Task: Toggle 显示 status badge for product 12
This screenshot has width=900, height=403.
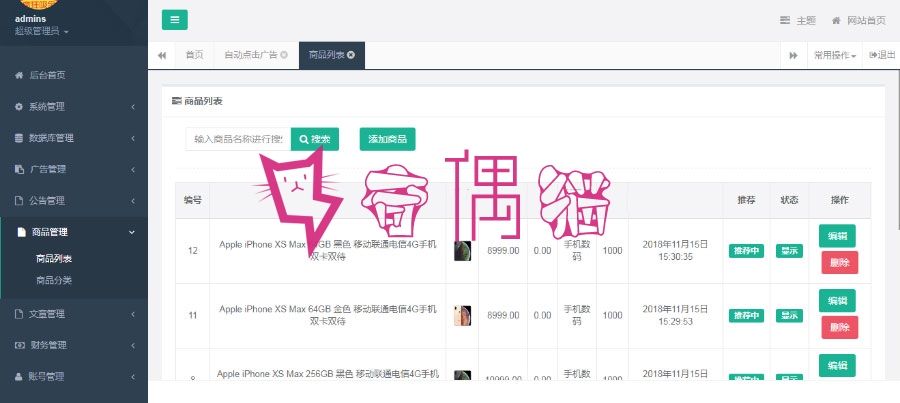Action: click(789, 251)
